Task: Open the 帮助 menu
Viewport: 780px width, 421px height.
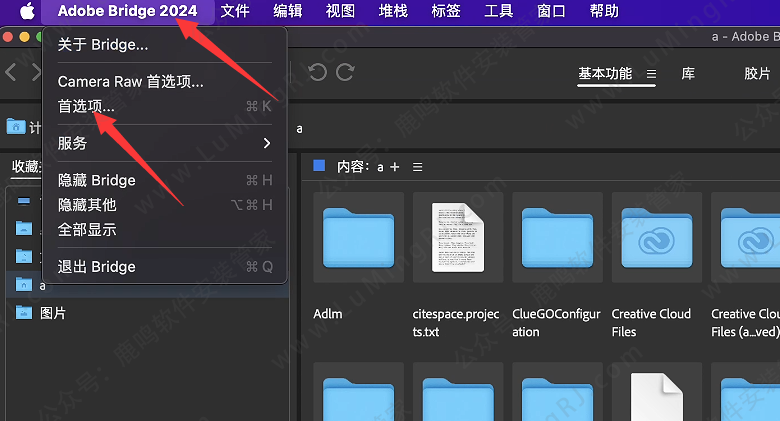Action: (604, 11)
